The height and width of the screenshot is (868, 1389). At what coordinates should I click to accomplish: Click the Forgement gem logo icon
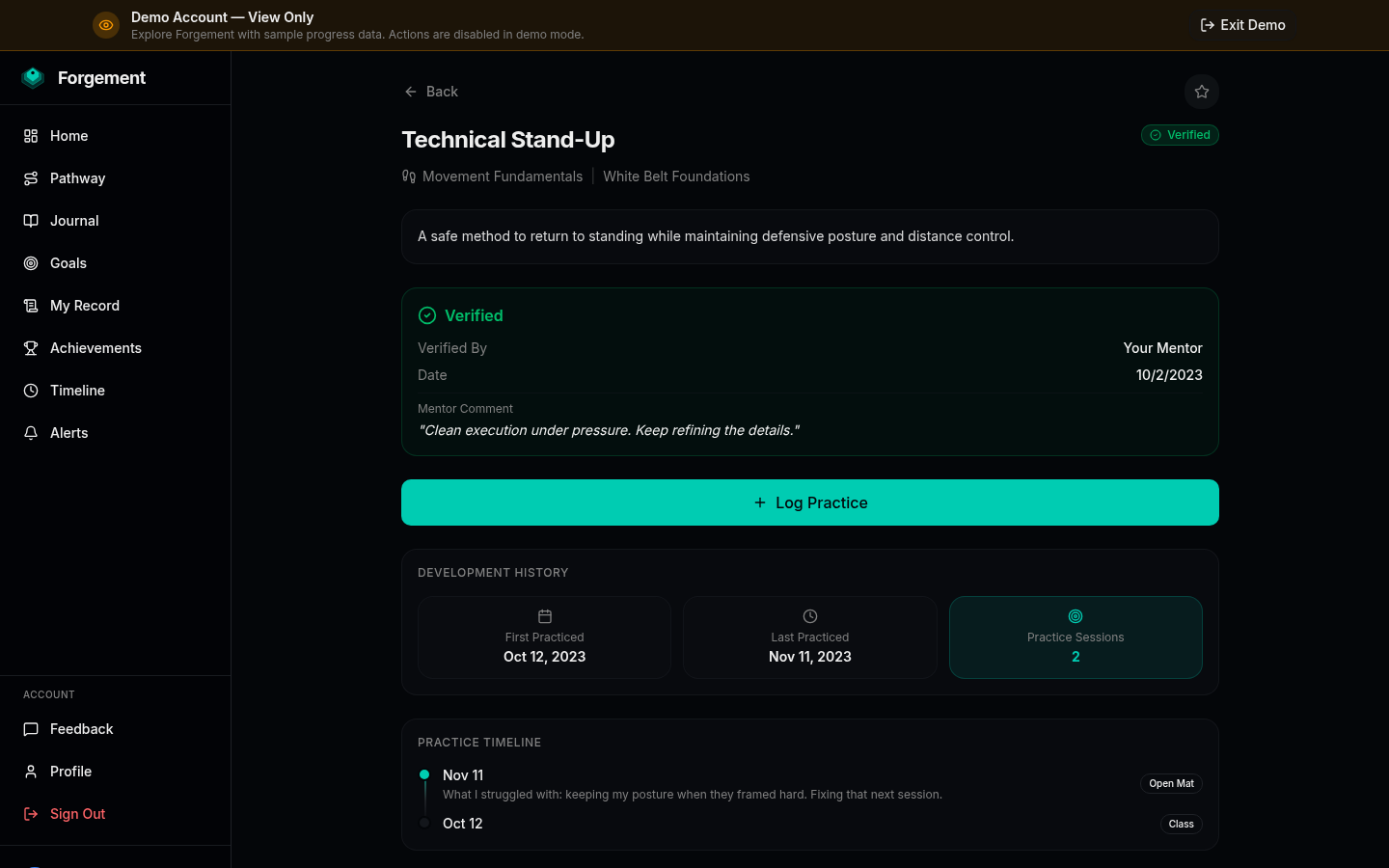pos(33,78)
